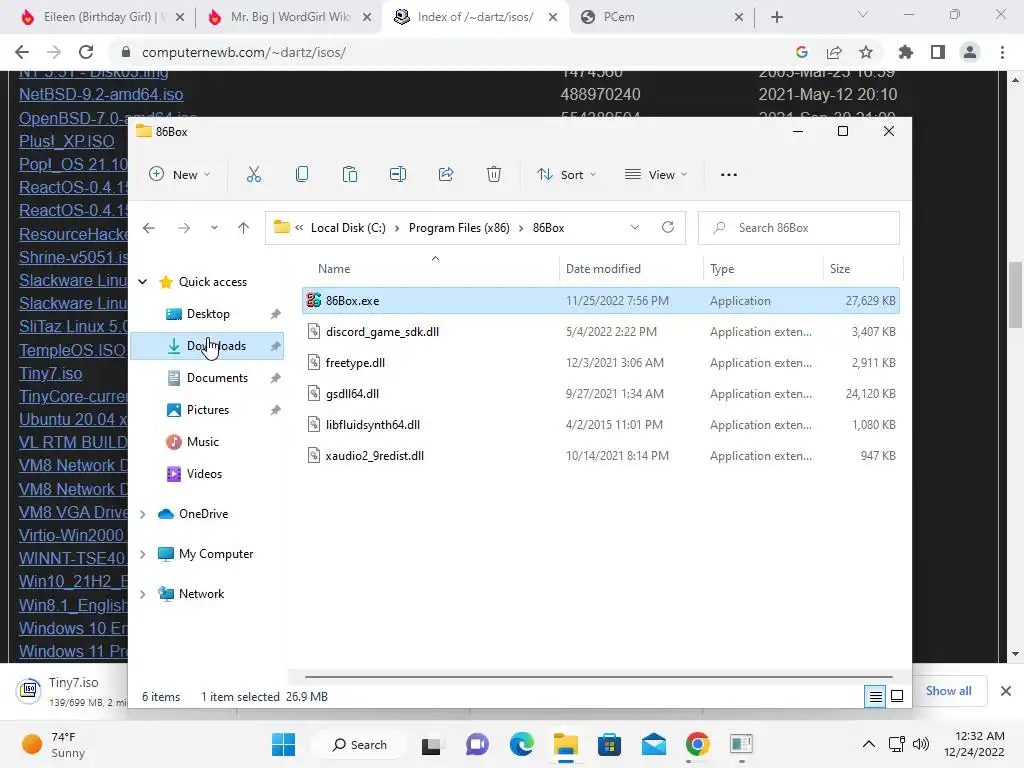This screenshot has width=1024, height=768.
Task: Sort by Size column header
Action: [862, 269]
